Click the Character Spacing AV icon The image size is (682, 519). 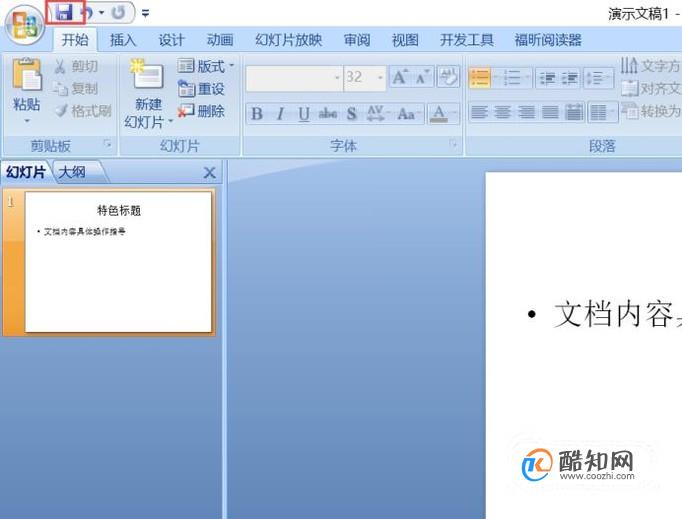[376, 114]
